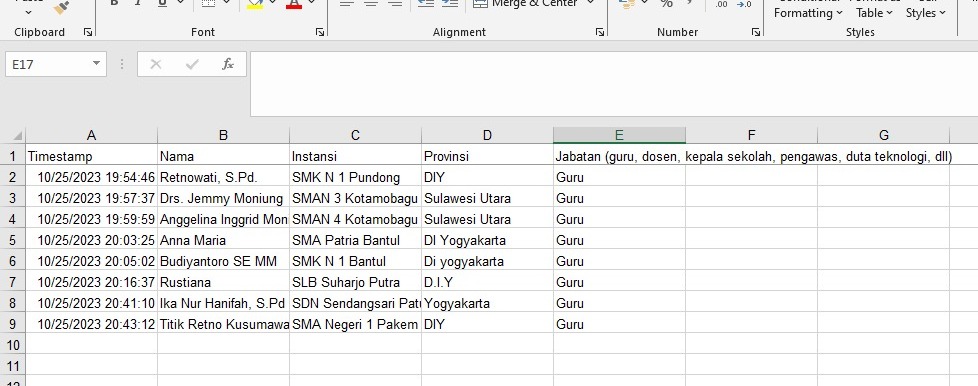
Task: Open the borders dropdown arrow
Action: pos(226,3)
